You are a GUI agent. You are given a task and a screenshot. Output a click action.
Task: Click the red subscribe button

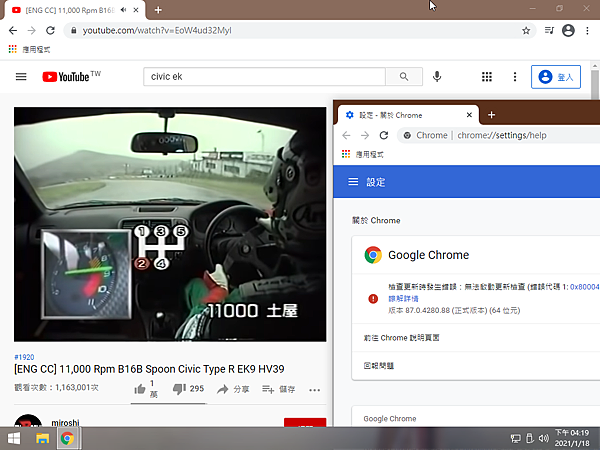(x=305, y=422)
